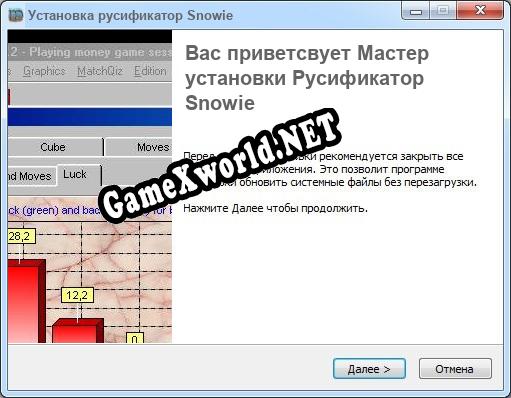This screenshot has width=511, height=398.
Task: Click the maximize button in the title bar
Action: click(443, 11)
